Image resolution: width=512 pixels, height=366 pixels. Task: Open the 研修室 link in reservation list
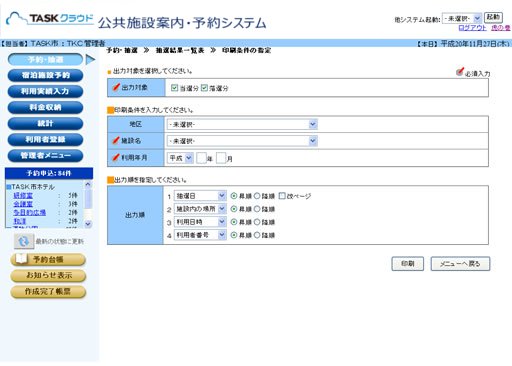(x=23, y=196)
